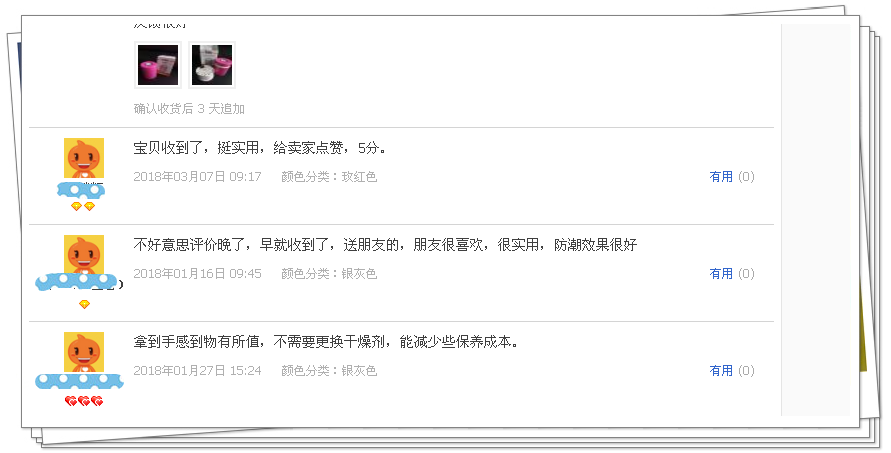
Task: Click the 颜色分类:玫红色 label
Action: point(329,177)
